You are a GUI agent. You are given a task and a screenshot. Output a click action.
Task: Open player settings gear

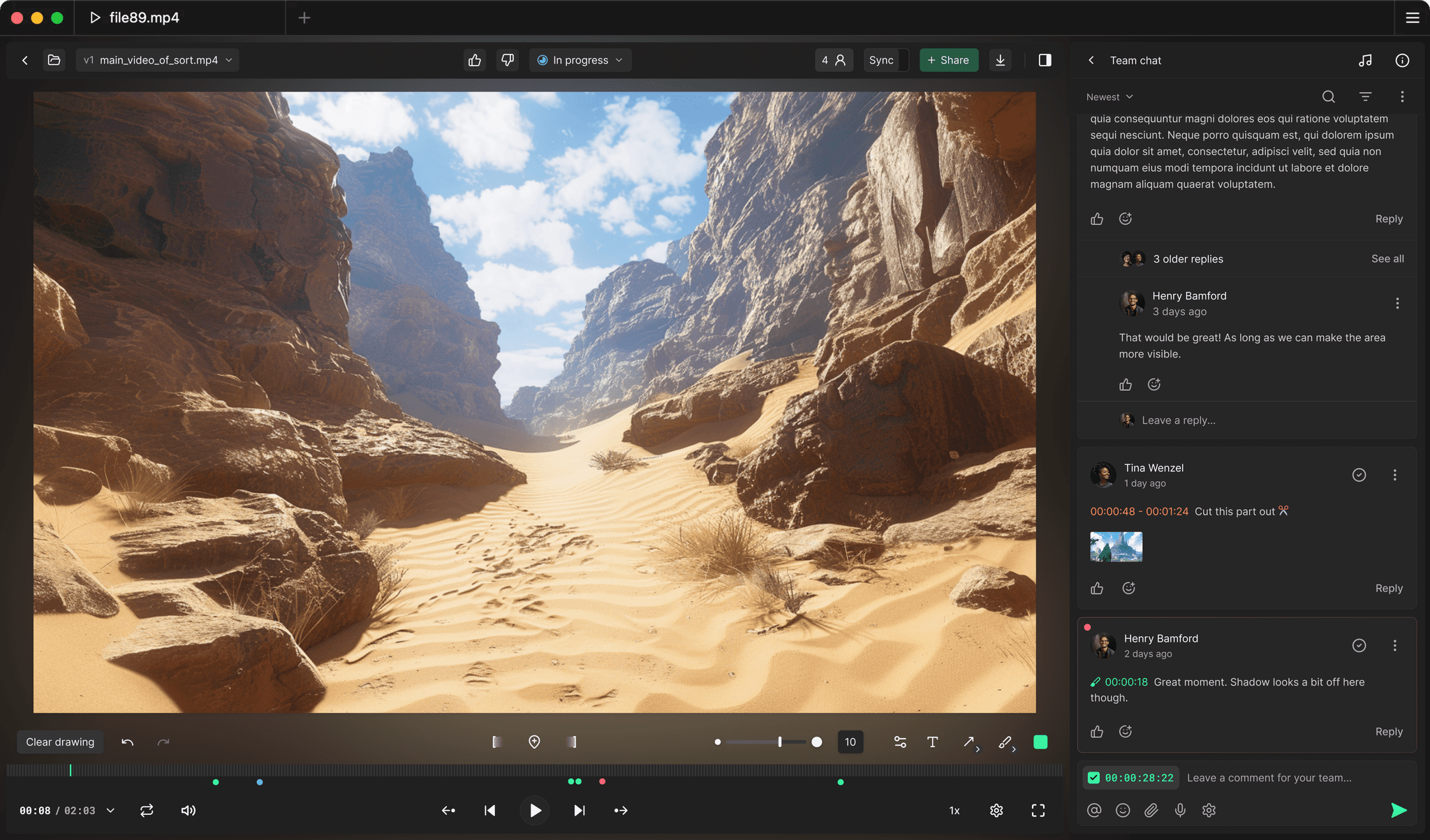(x=996, y=811)
